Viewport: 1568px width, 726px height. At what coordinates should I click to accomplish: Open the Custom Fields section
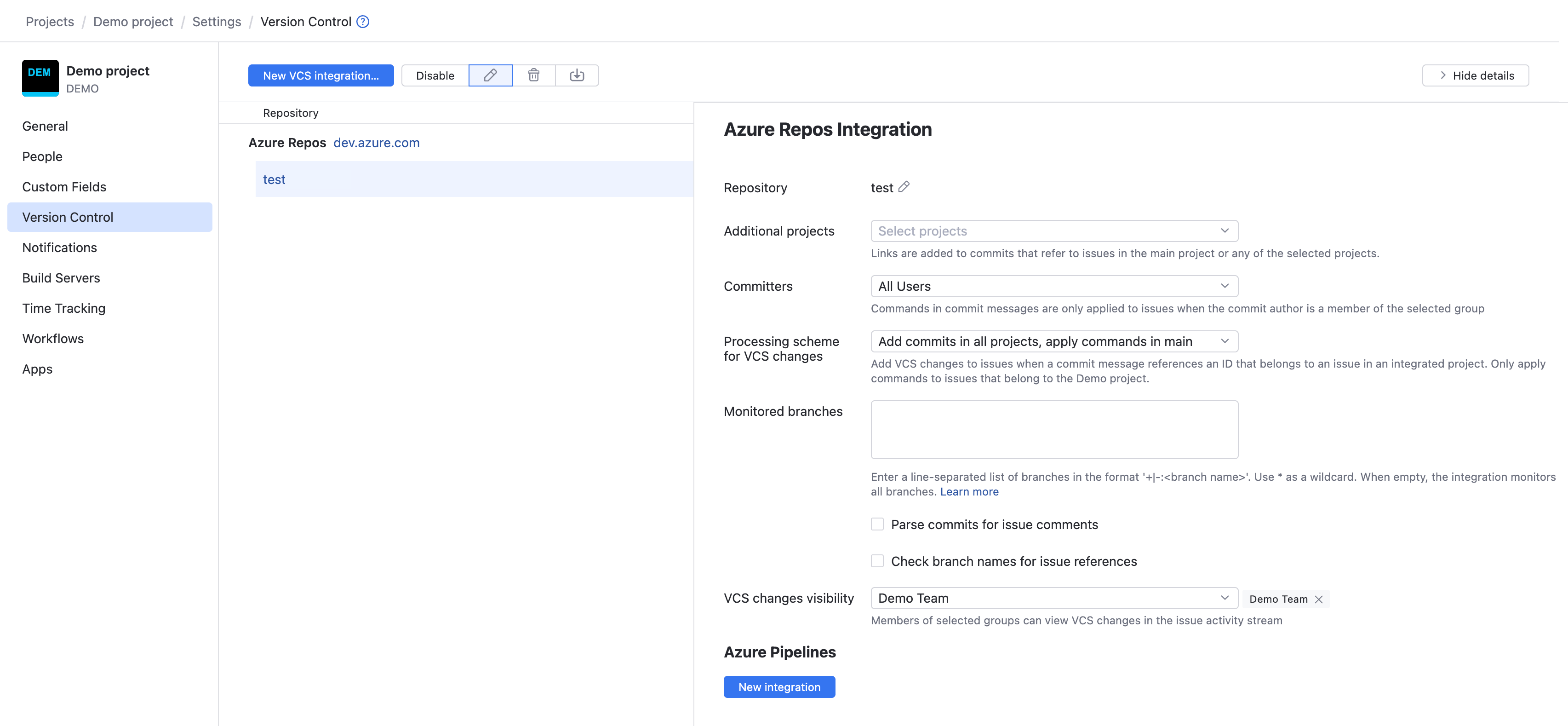109,187
